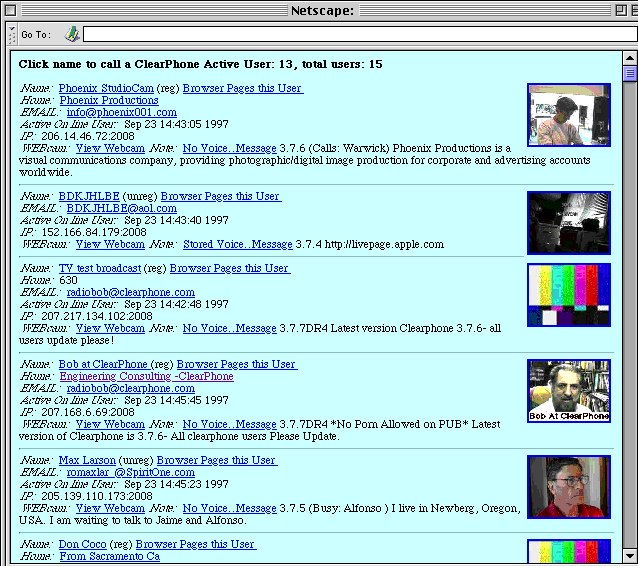Open Browser Pages for Don Coco
The width and height of the screenshot is (638, 566).
pyautogui.click(x=196, y=544)
